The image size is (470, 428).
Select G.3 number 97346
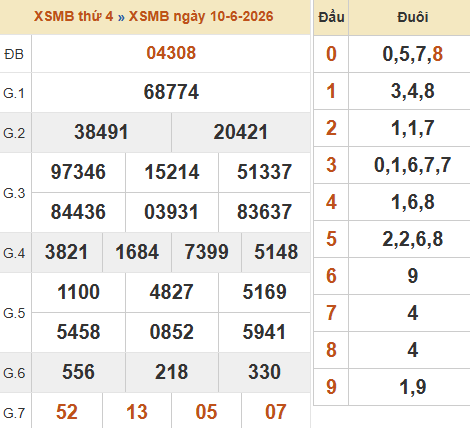[x=78, y=172]
